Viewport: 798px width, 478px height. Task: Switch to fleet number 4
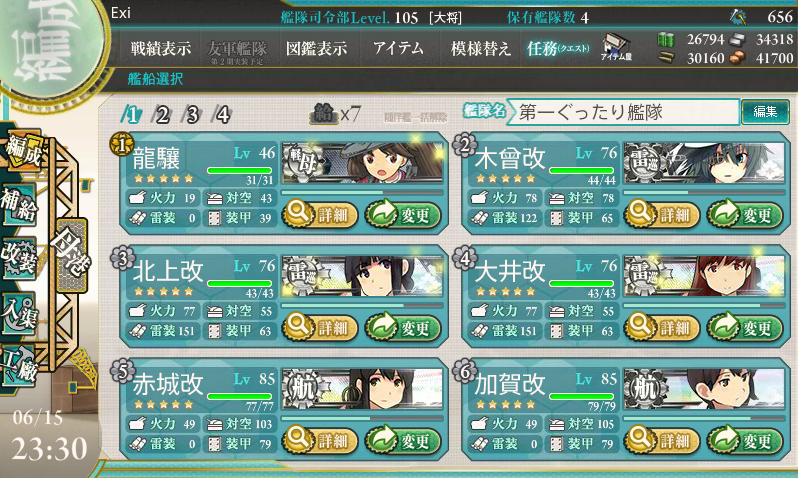222,115
